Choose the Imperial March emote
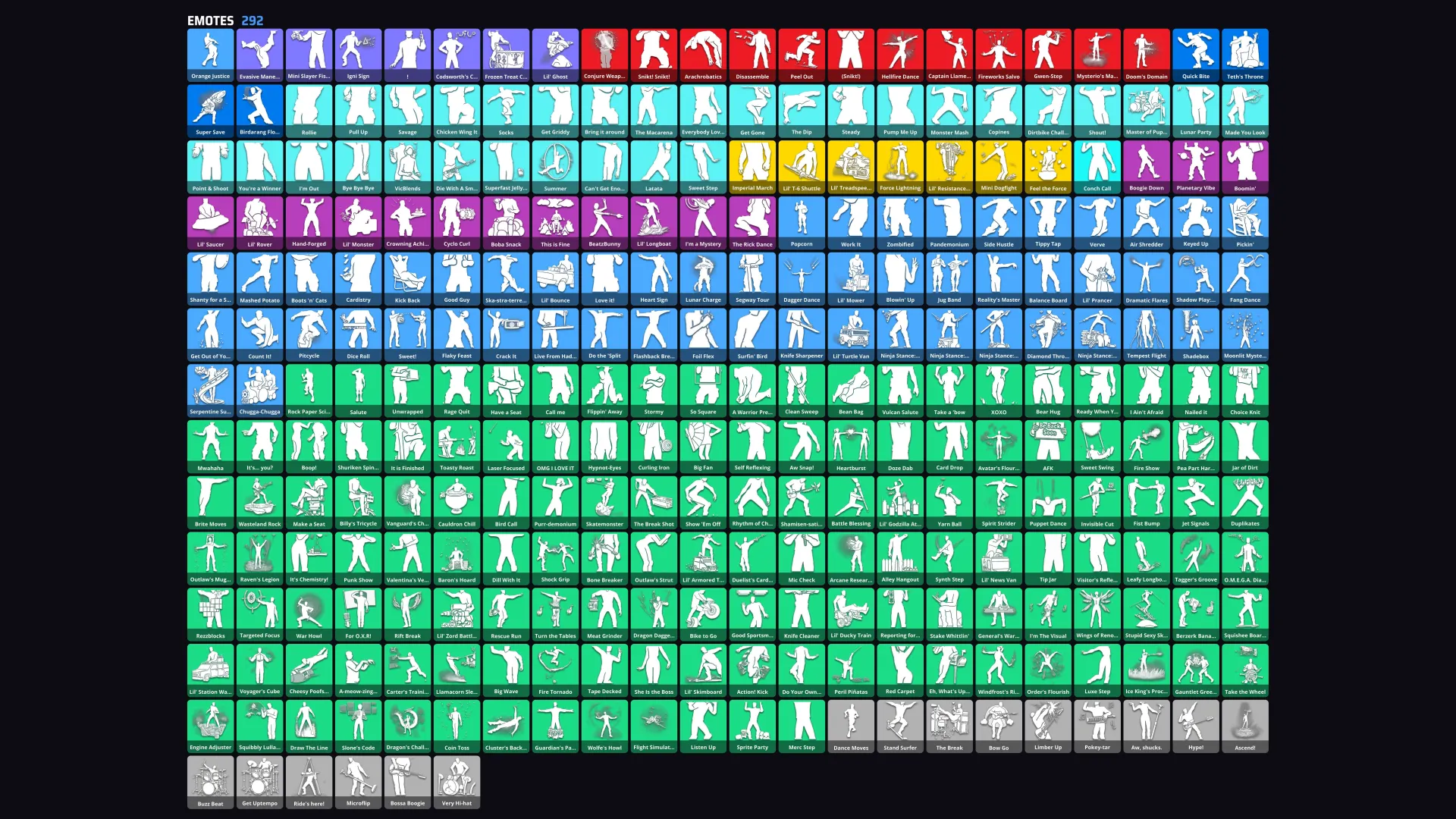The width and height of the screenshot is (1456, 819). point(752,167)
